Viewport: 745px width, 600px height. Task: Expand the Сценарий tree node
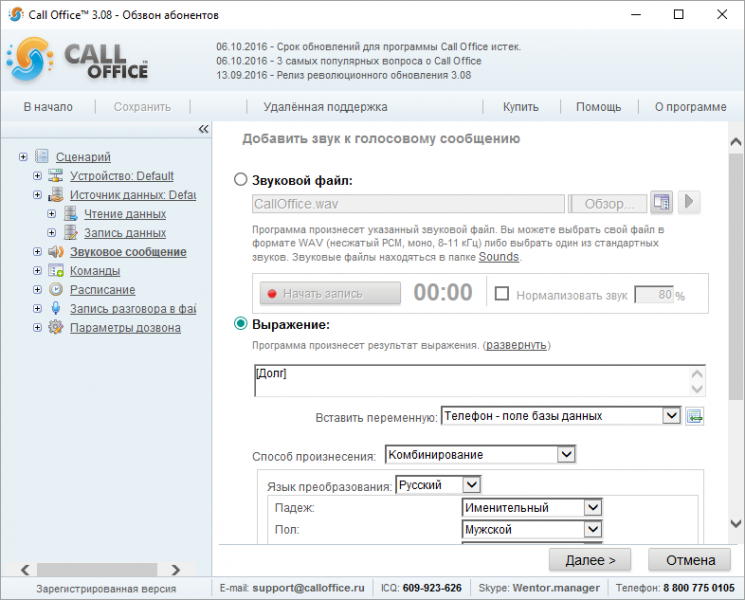23,157
